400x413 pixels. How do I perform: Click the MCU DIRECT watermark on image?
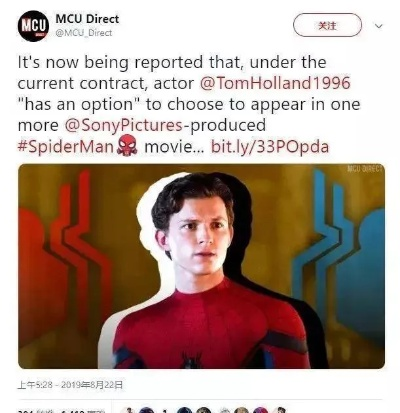(x=365, y=169)
